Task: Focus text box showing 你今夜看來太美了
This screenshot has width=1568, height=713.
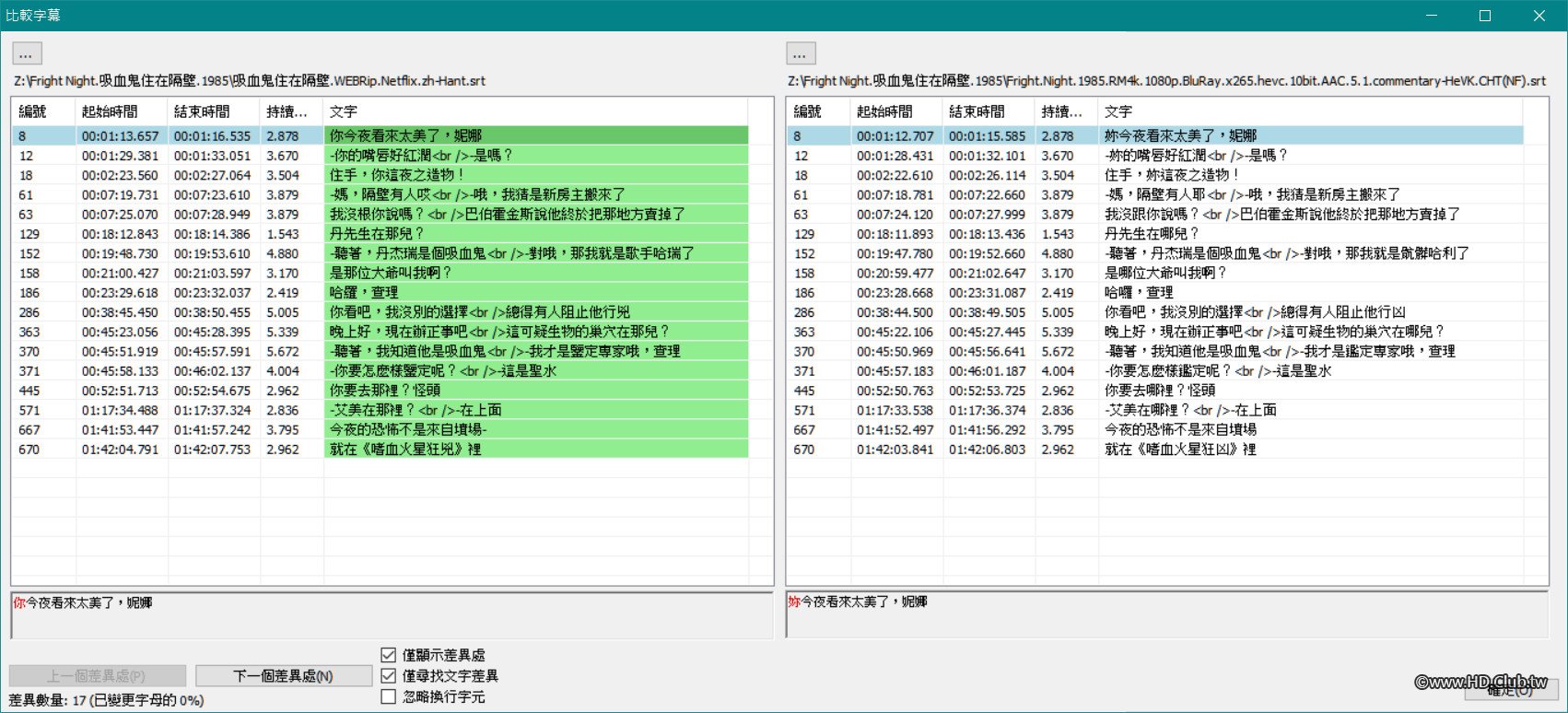Action: (392, 615)
